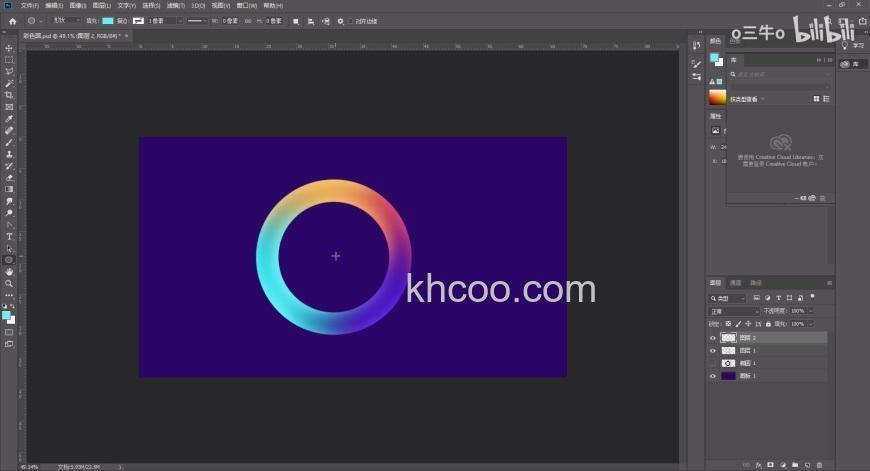The width and height of the screenshot is (870, 471).
Task: Select the Eyedropper tool
Action: pos(9,119)
